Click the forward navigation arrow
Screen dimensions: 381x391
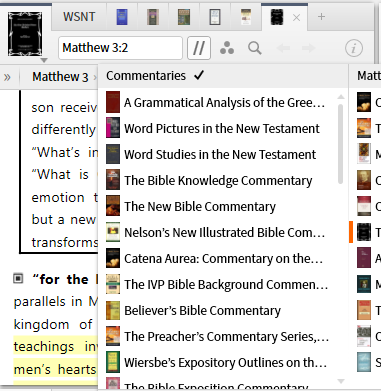(308, 48)
